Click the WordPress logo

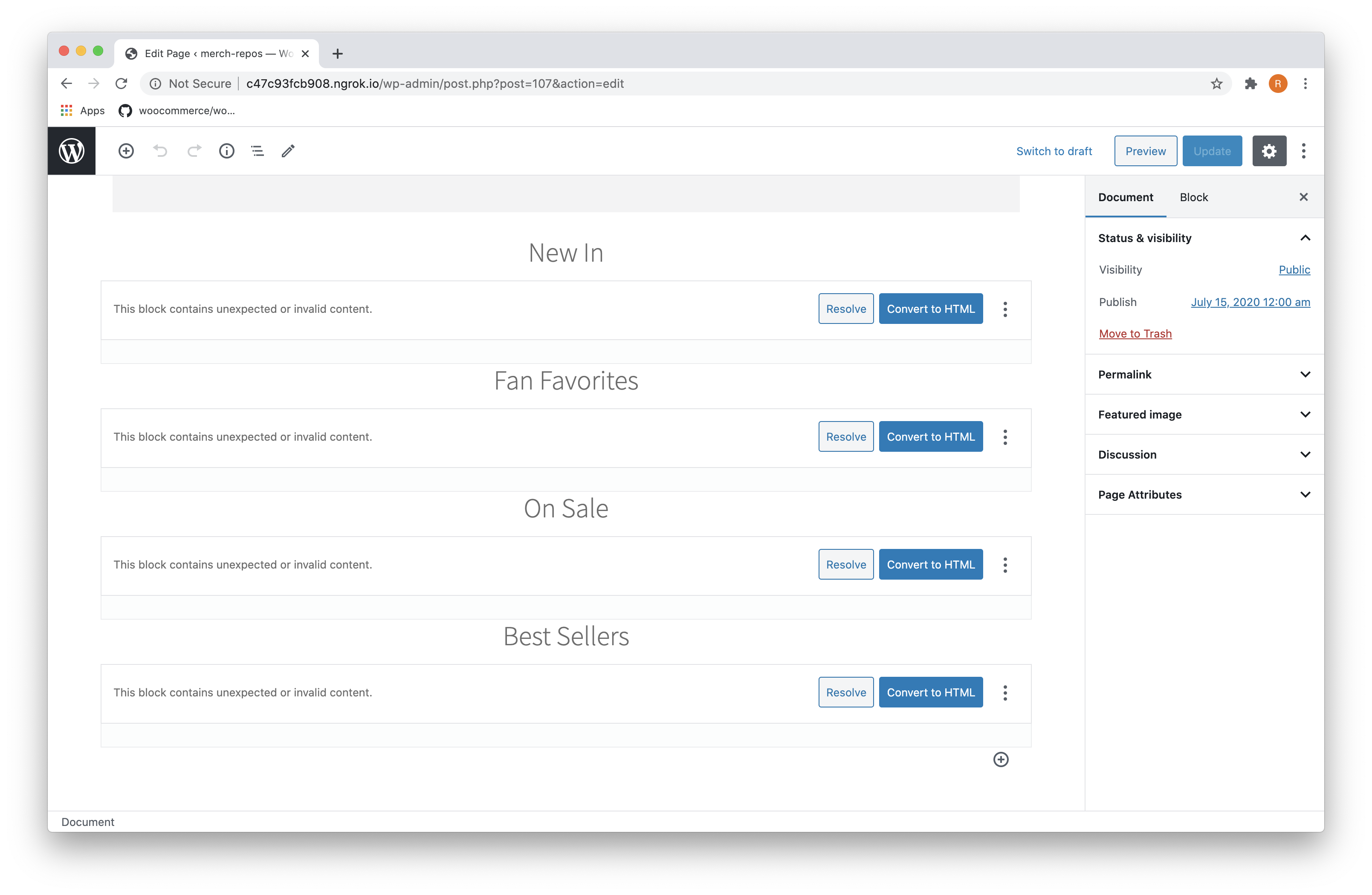[72, 150]
